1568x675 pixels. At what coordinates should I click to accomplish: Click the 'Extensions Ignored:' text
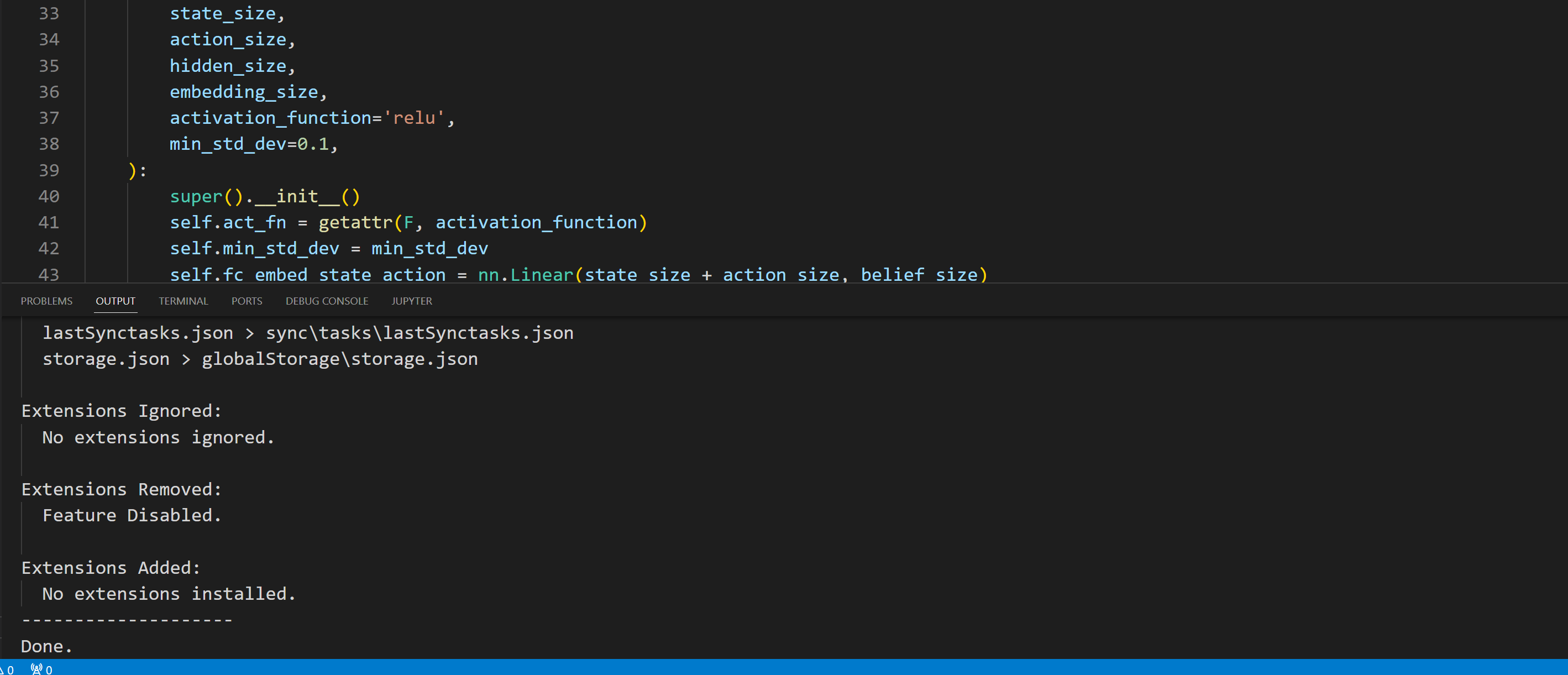click(122, 411)
